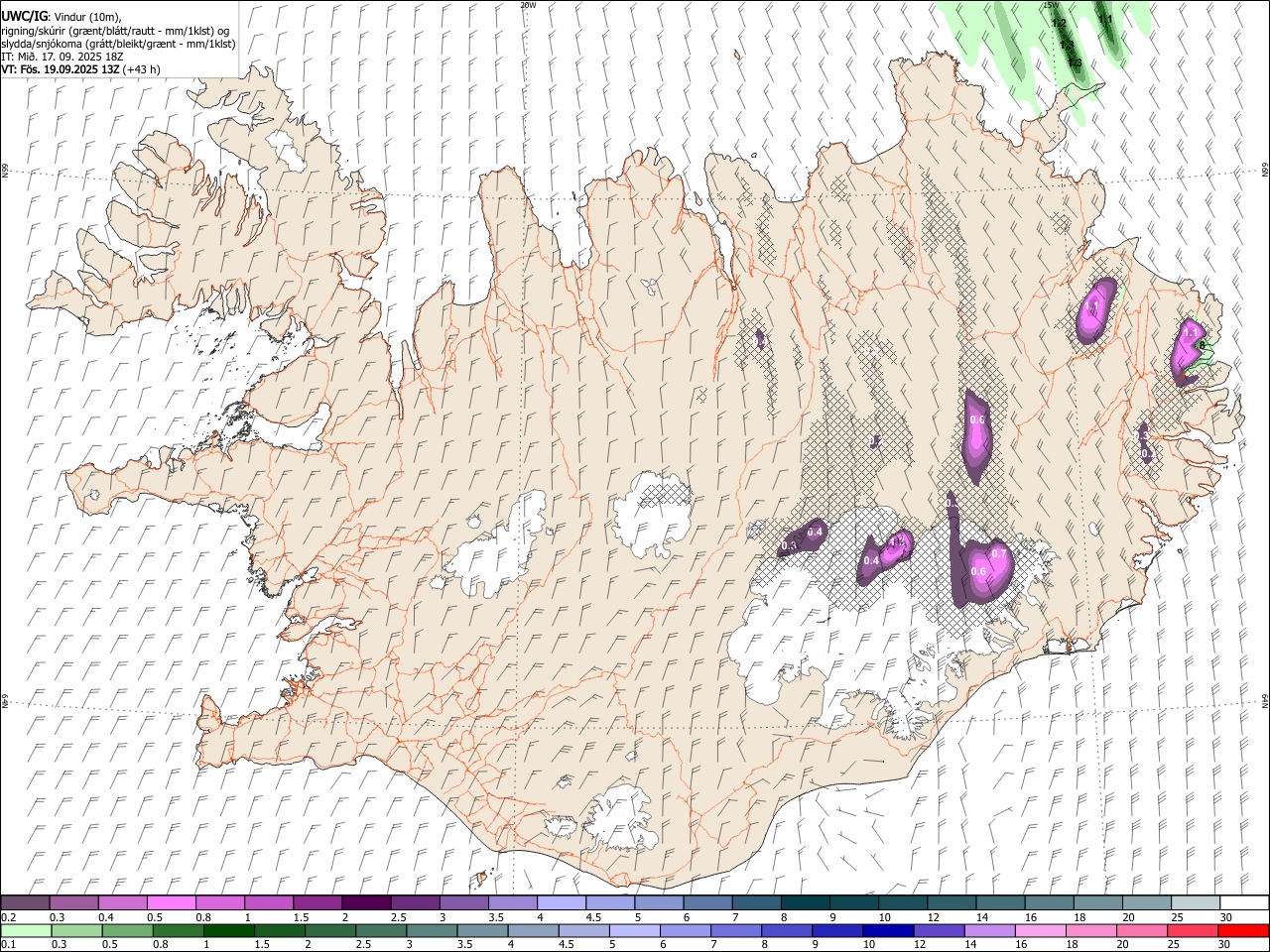Select the 'rigning/skúrir' header line
1270x952 pixels.
coord(116,31)
